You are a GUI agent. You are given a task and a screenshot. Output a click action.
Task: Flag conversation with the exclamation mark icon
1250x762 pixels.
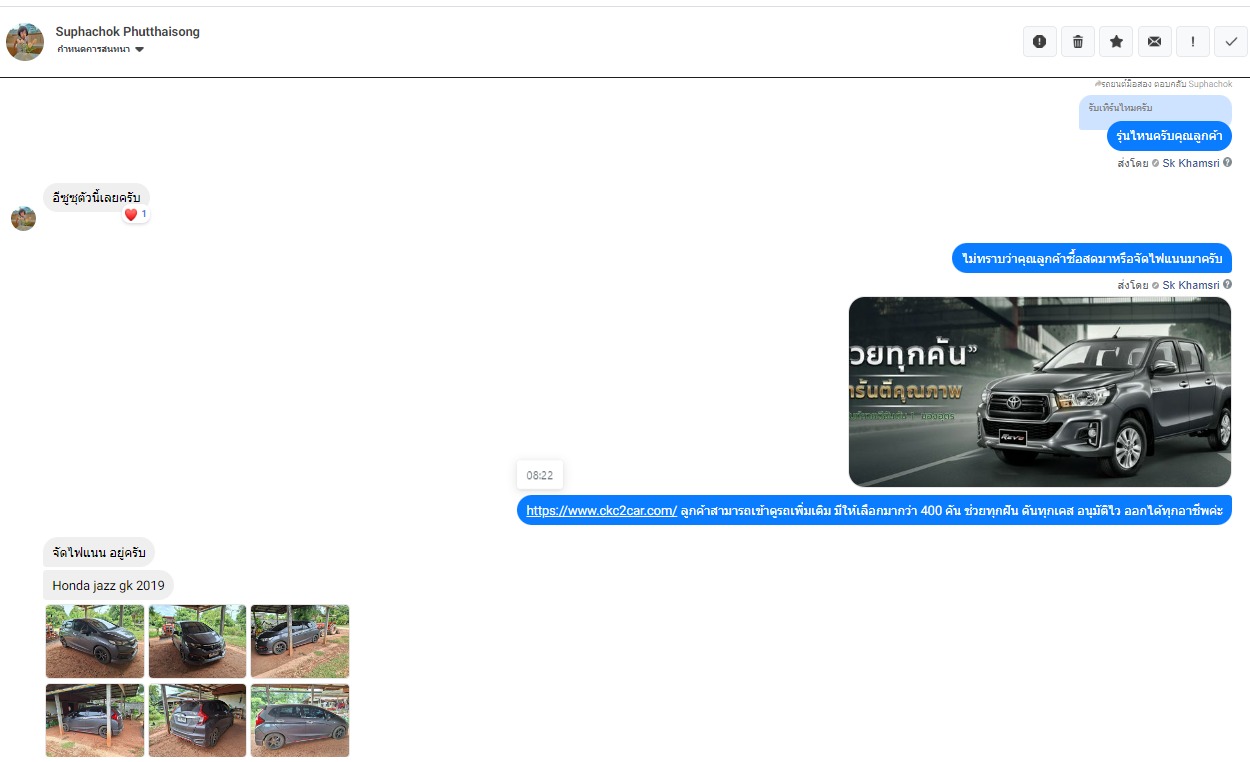(1192, 42)
